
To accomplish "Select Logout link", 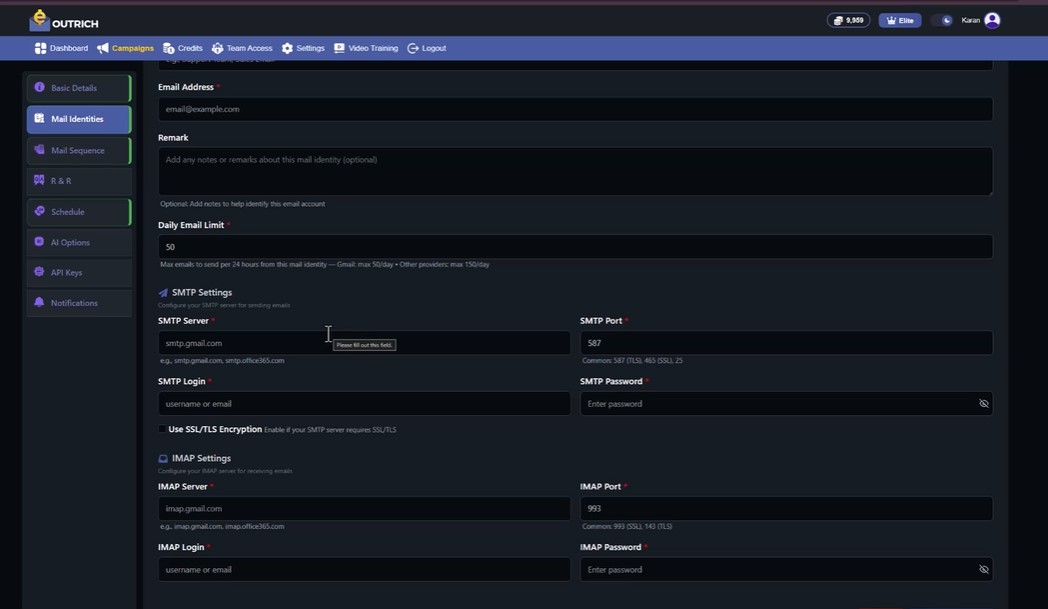I will (x=426, y=48).
